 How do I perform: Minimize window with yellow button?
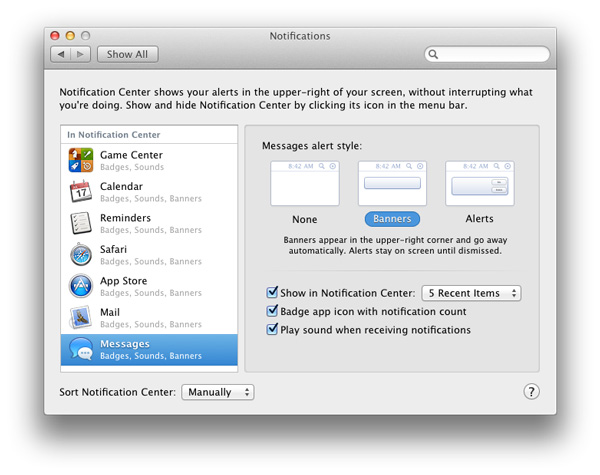70,36
